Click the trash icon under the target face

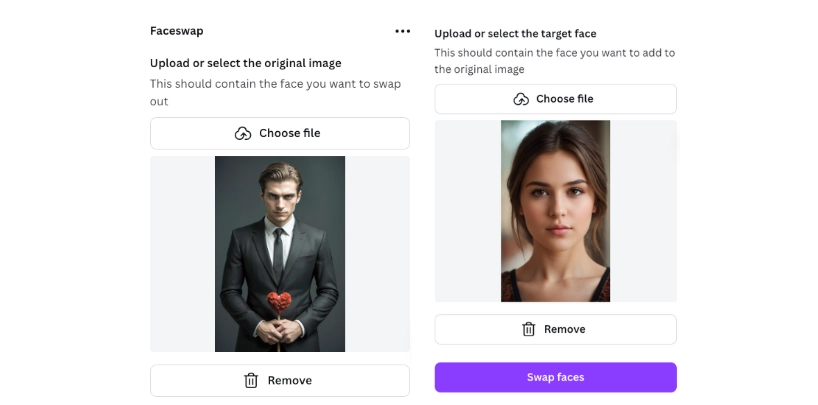529,329
